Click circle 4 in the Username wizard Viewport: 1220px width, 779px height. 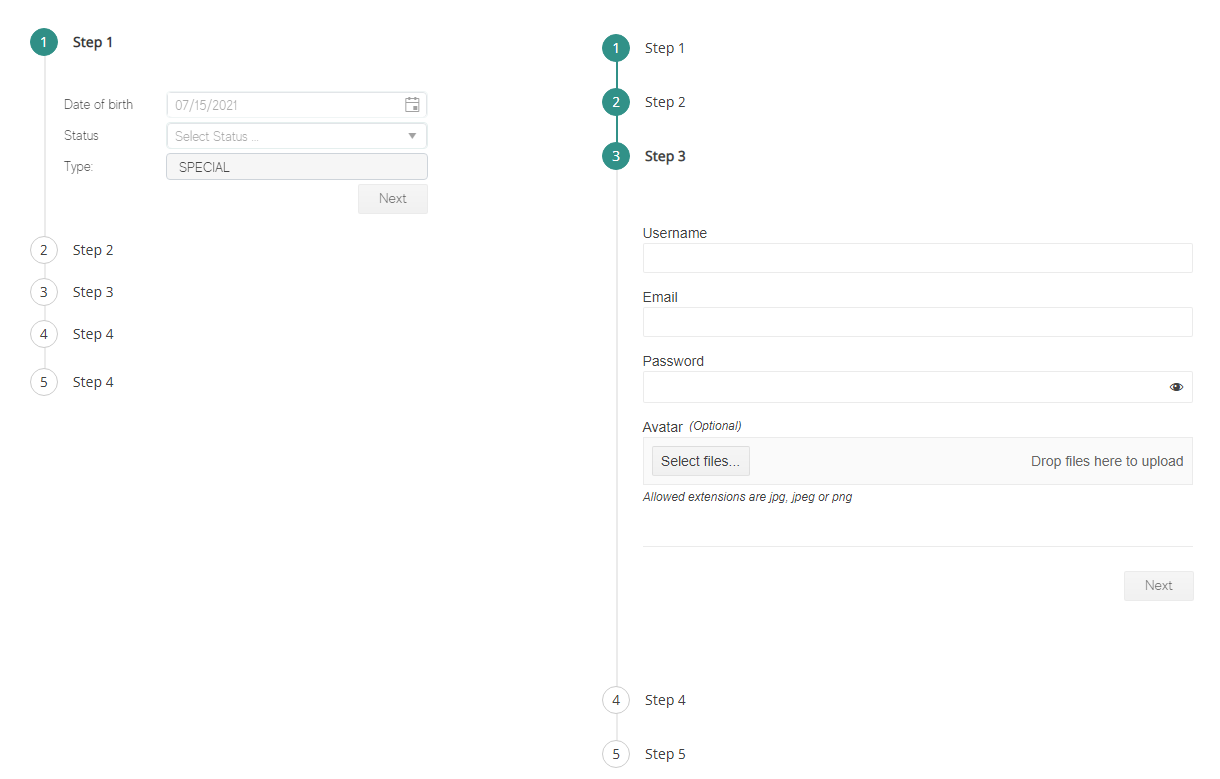point(616,700)
